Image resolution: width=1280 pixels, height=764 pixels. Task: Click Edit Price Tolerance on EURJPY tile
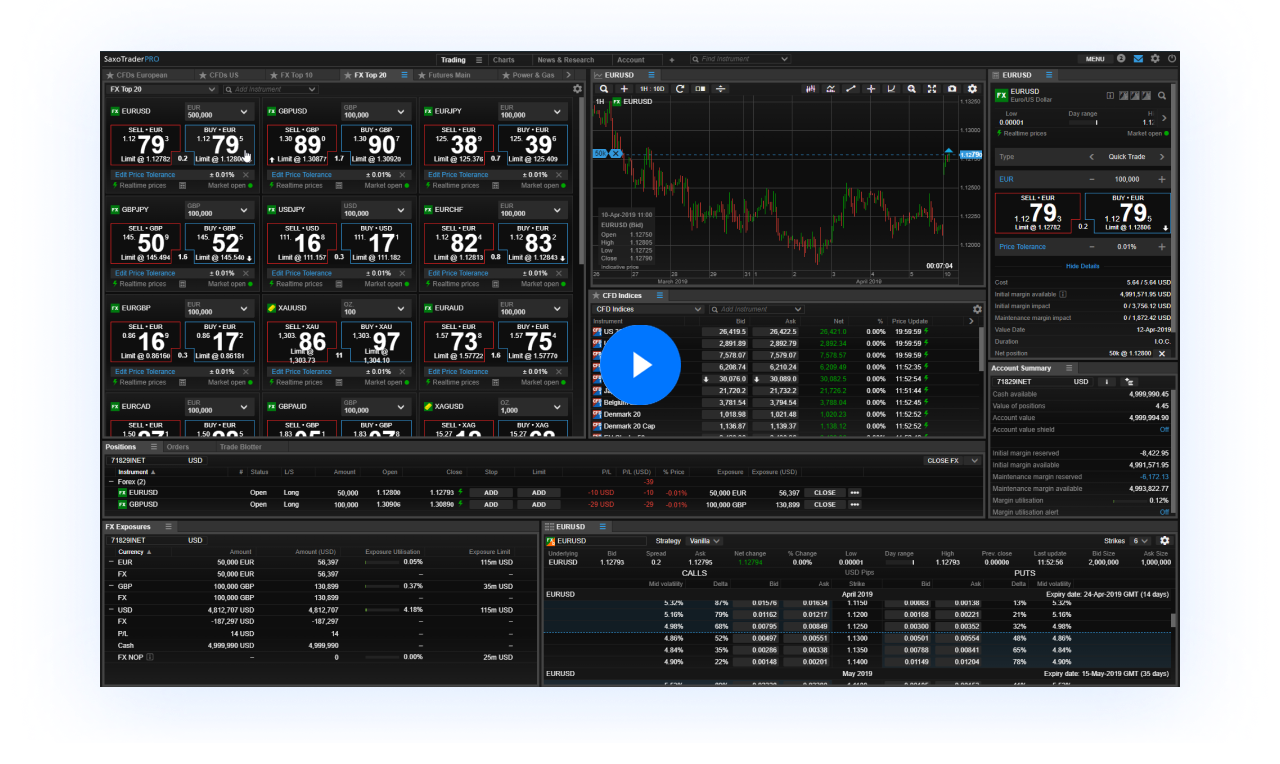pyautogui.click(x=458, y=174)
